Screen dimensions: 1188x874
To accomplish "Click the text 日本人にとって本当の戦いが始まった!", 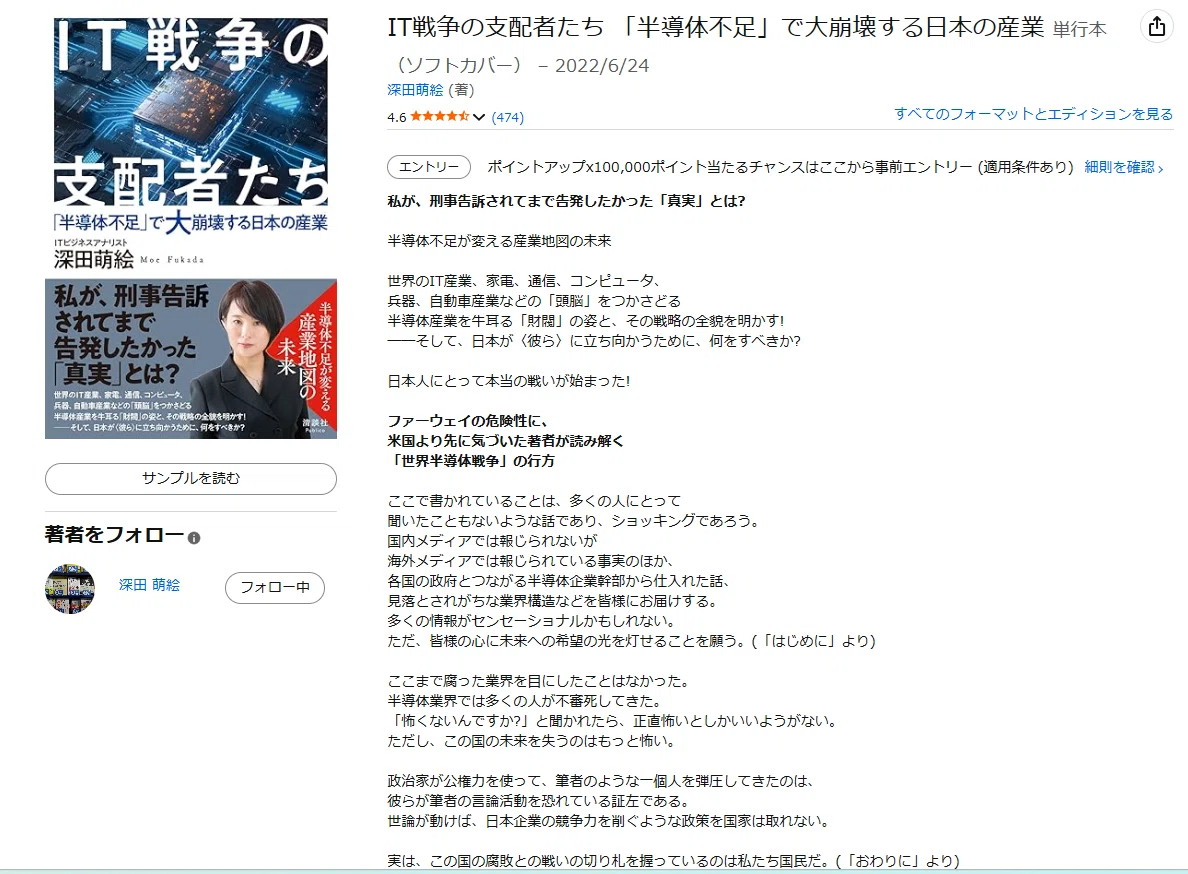I will click(x=509, y=381).
